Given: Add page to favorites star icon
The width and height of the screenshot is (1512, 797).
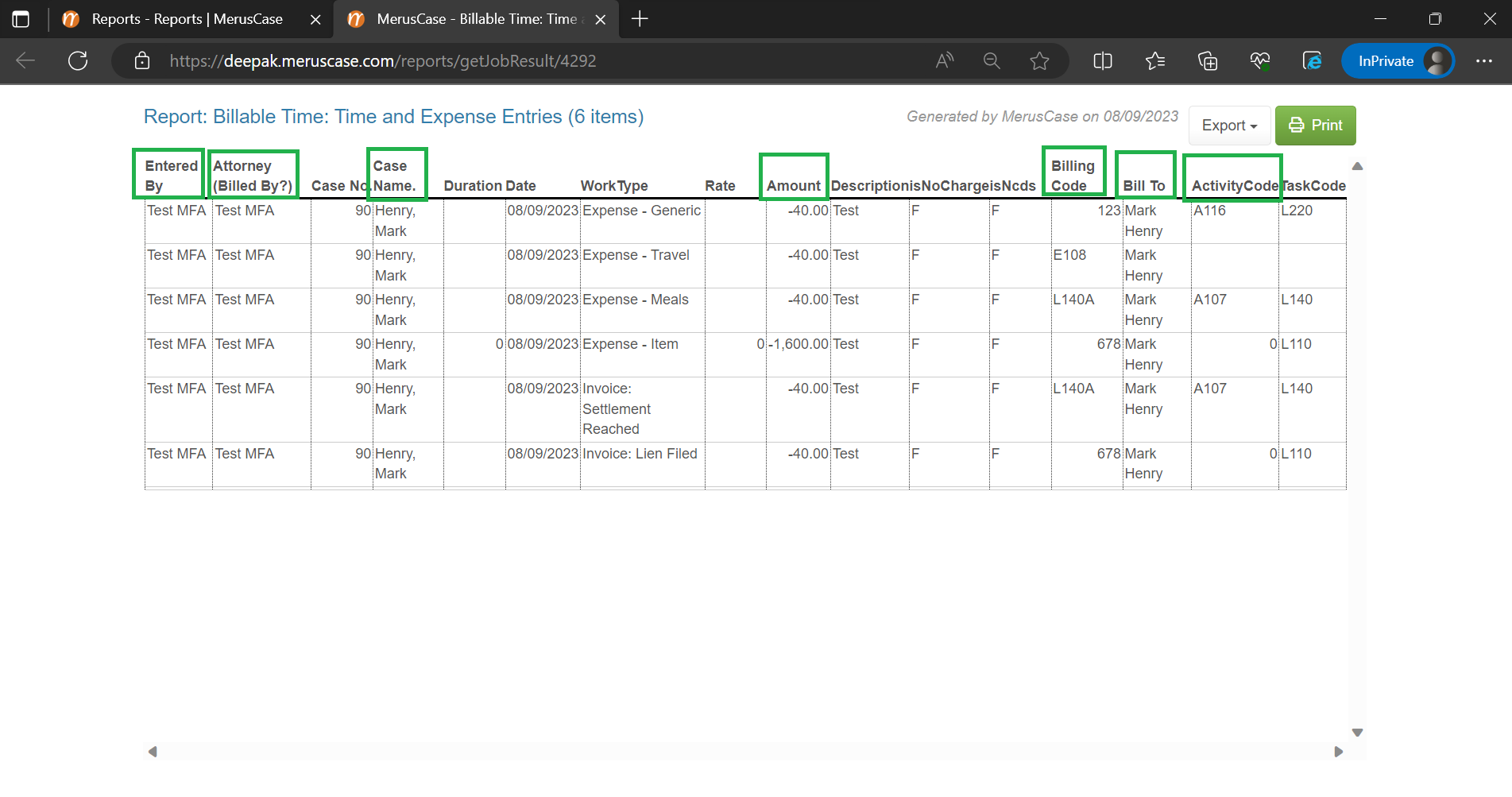Looking at the screenshot, I should 1039,61.
